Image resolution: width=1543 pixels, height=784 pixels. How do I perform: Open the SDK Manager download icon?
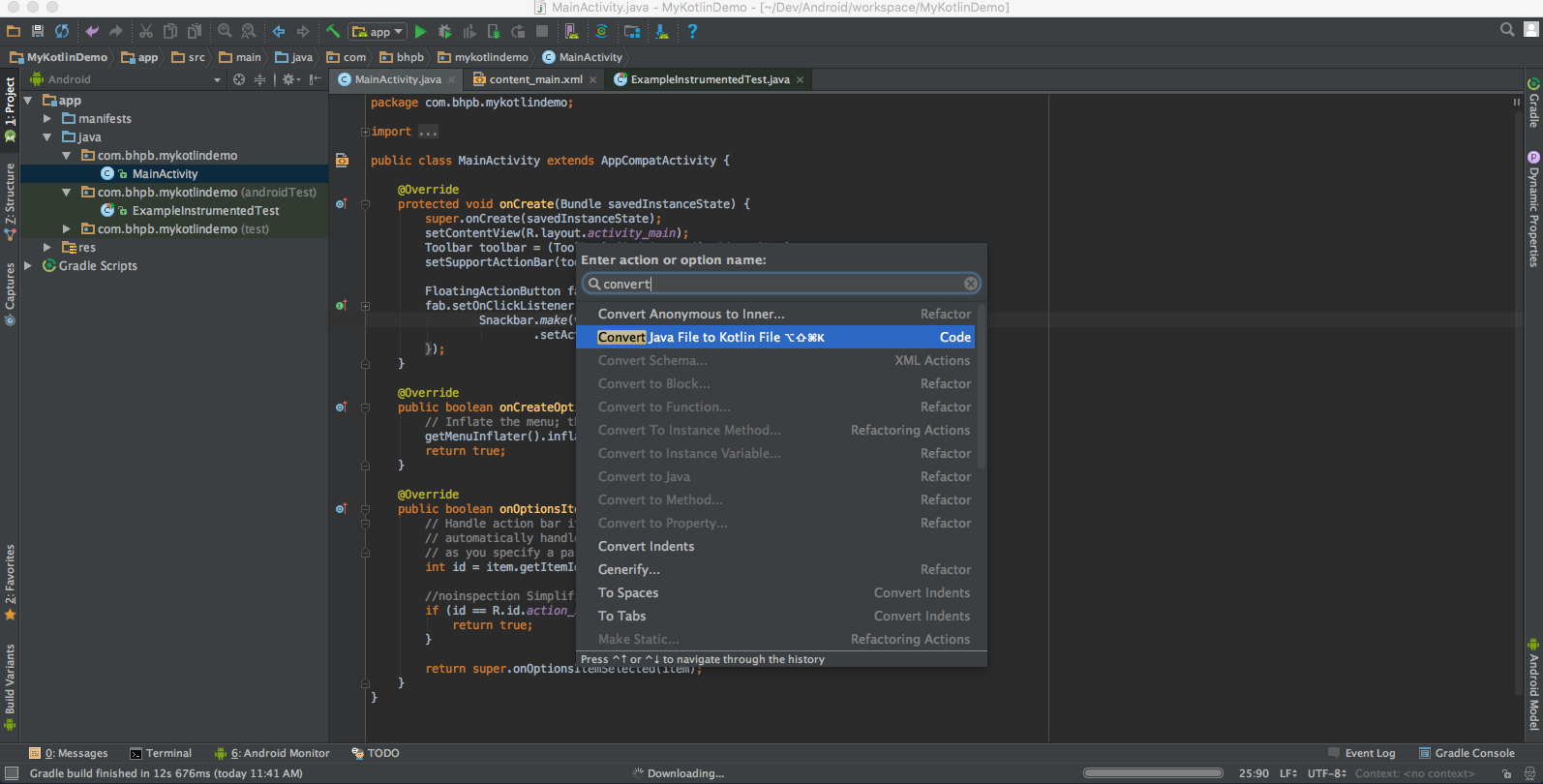(662, 31)
